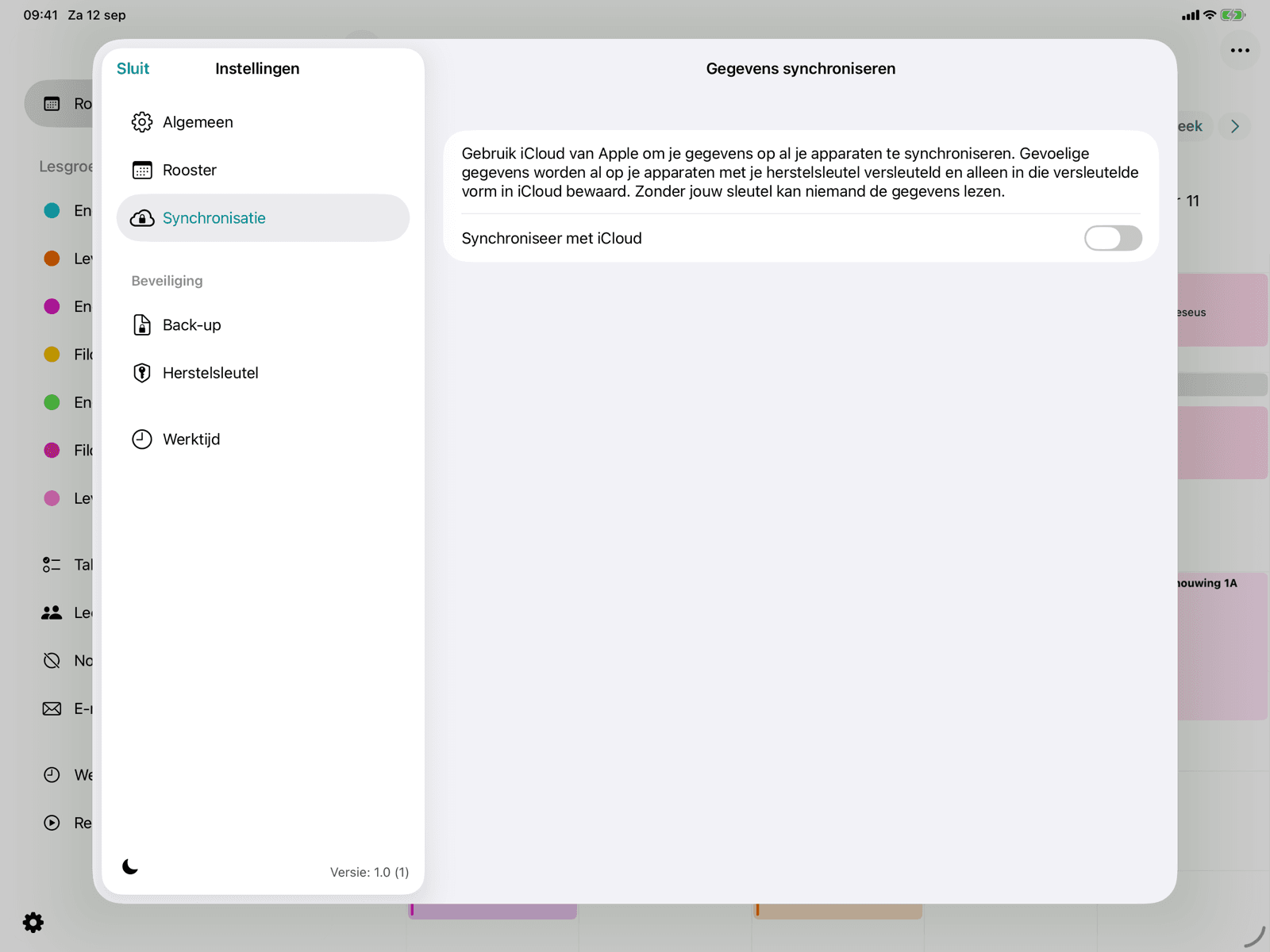This screenshot has height=952, width=1270.
Task: Open the Herstelsleutel settings section
Action: click(x=263, y=373)
